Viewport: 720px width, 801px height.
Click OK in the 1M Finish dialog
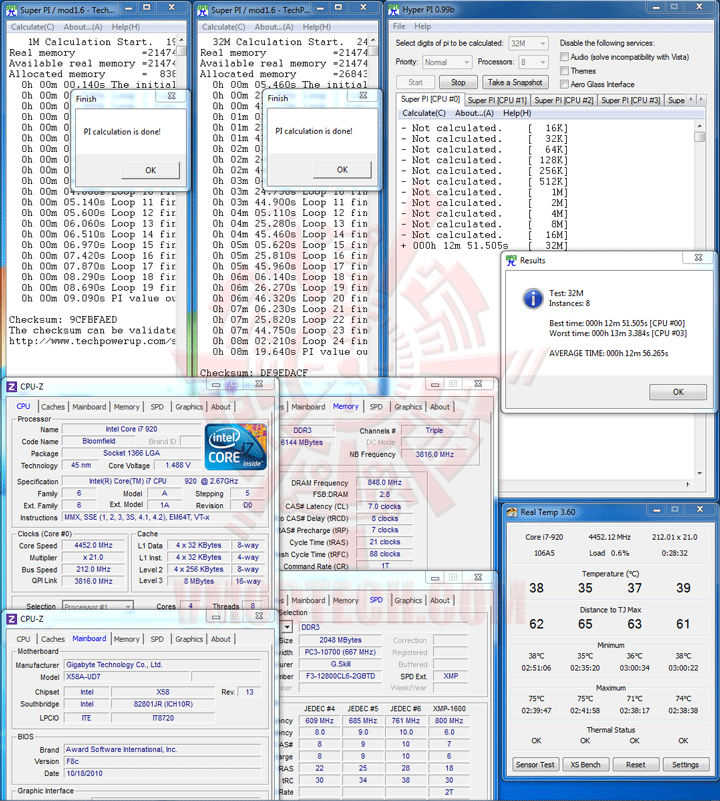tap(151, 170)
